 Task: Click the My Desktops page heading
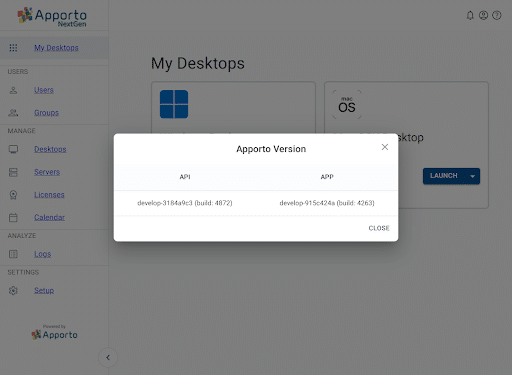click(198, 63)
